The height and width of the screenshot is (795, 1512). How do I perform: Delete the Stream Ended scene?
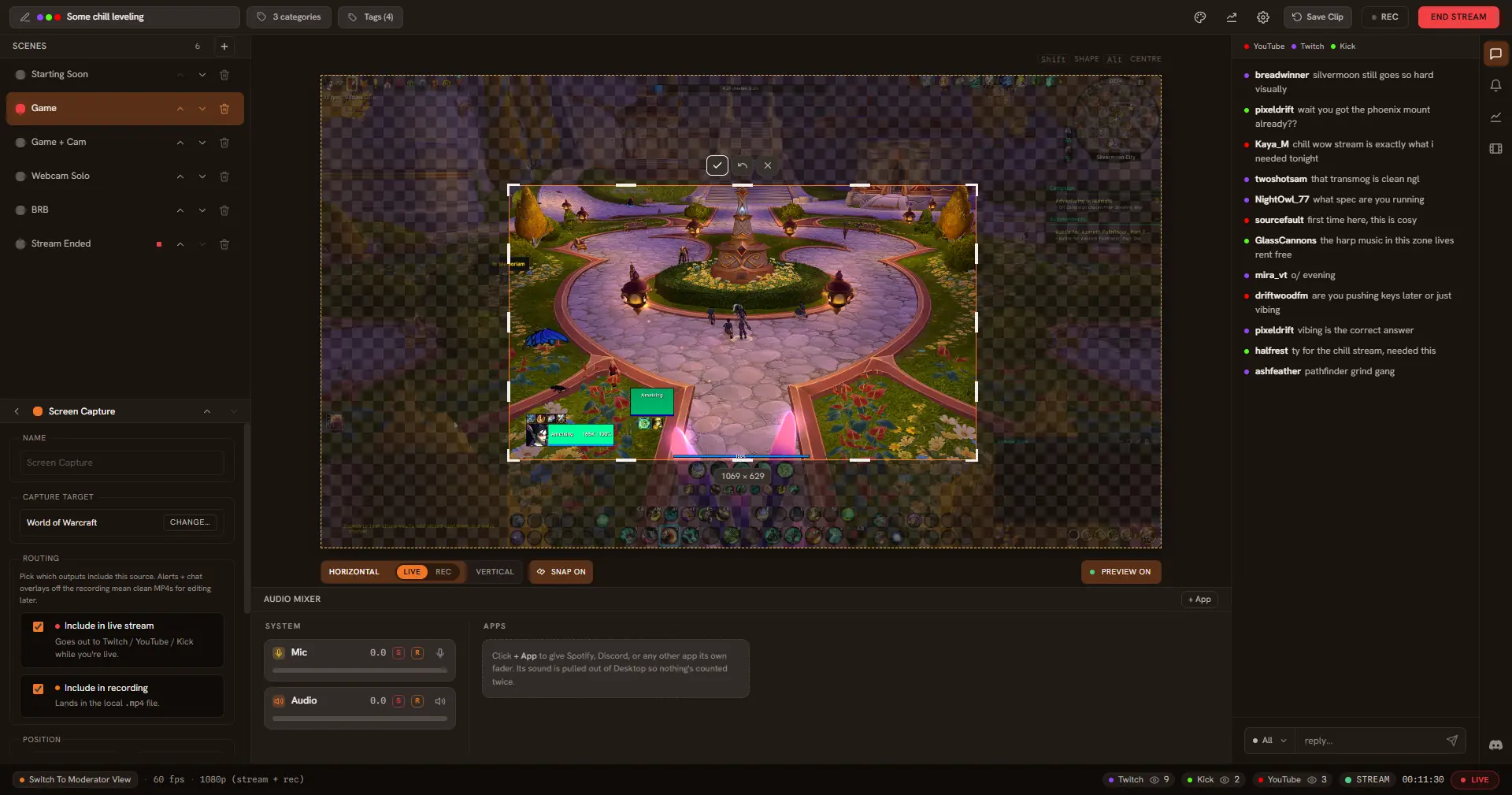click(224, 244)
